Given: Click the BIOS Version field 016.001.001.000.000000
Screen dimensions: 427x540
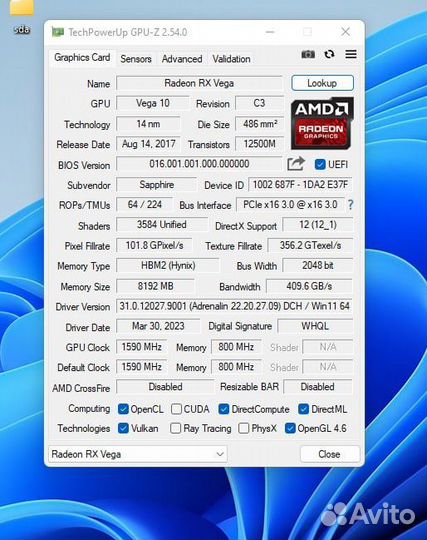Looking at the screenshot, I should (x=199, y=164).
